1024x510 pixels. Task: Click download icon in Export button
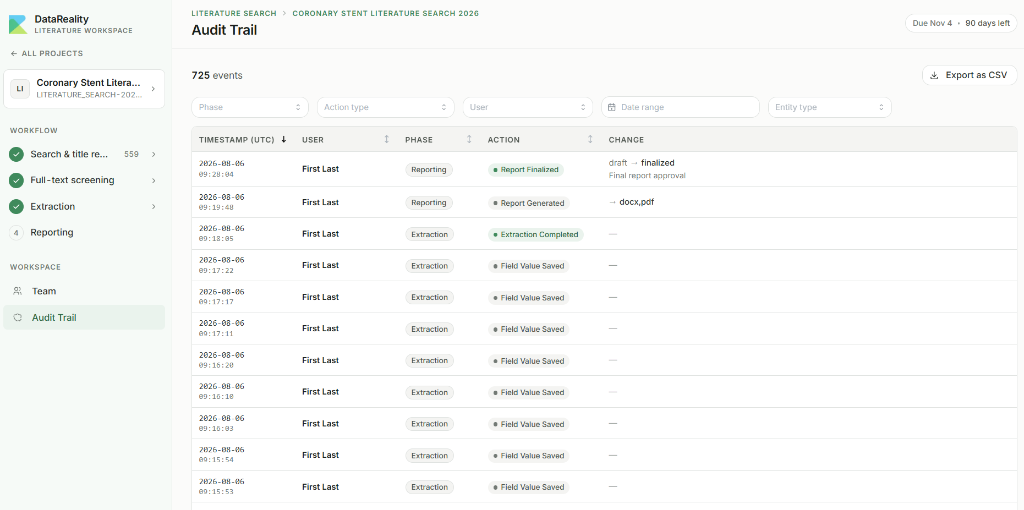pos(935,75)
